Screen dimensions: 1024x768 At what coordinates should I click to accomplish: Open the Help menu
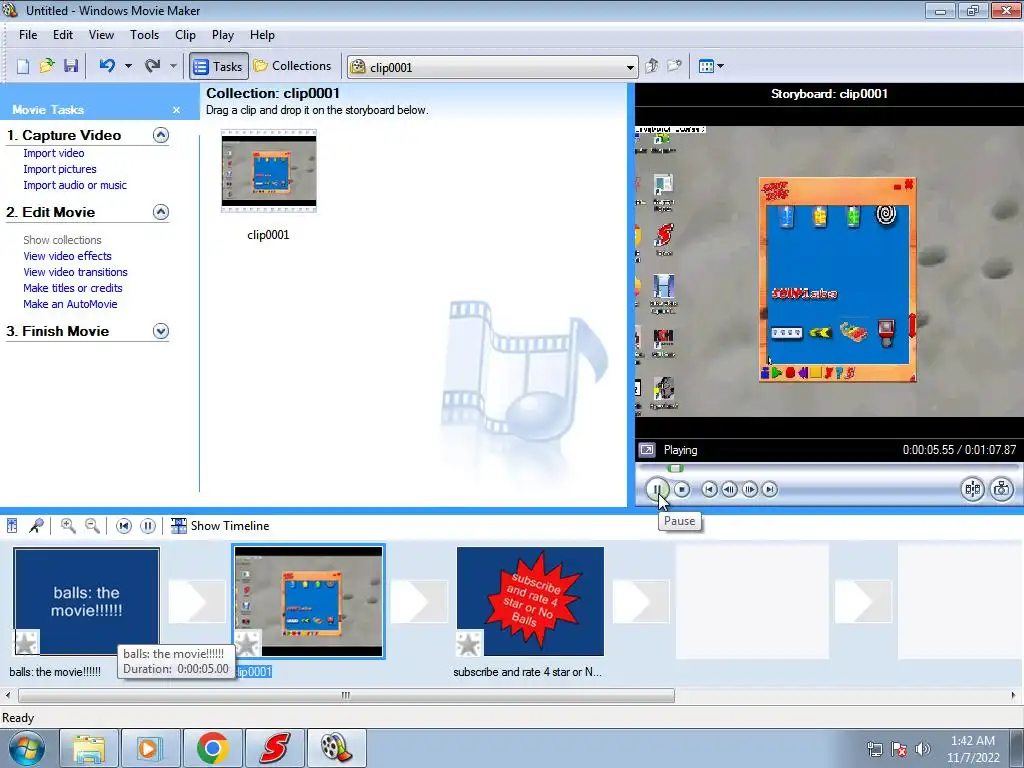pyautogui.click(x=262, y=35)
